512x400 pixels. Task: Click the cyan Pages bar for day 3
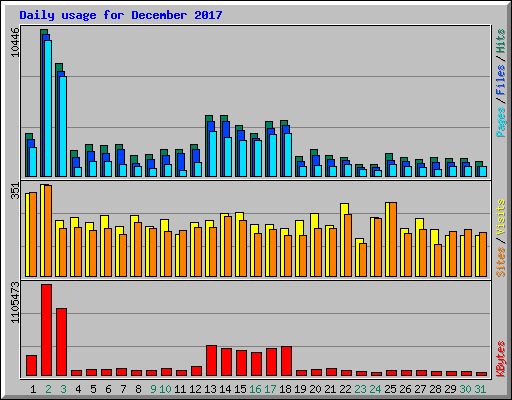pos(63,126)
